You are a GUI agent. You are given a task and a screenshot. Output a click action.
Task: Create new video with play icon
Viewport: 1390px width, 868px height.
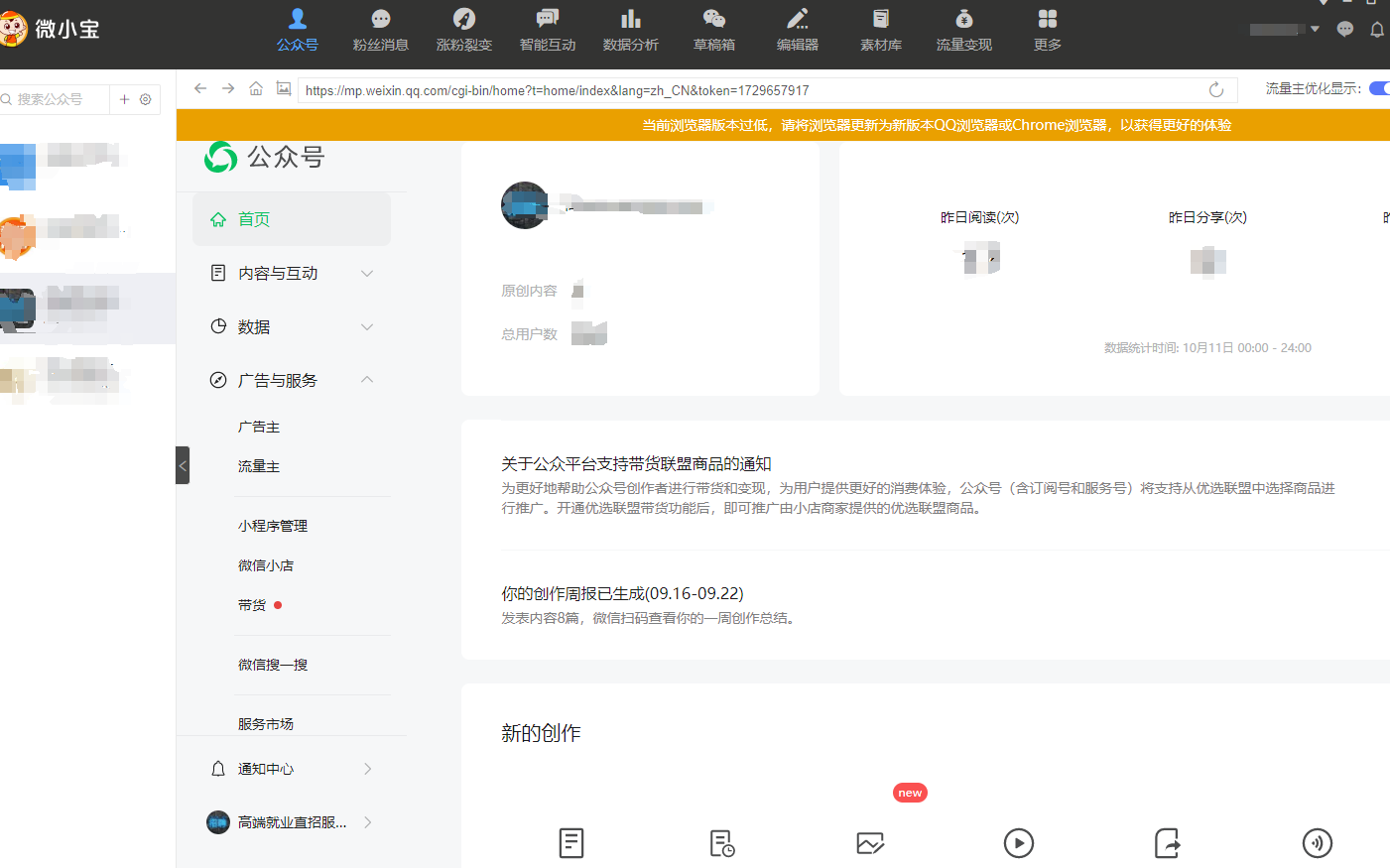pyautogui.click(x=1019, y=843)
